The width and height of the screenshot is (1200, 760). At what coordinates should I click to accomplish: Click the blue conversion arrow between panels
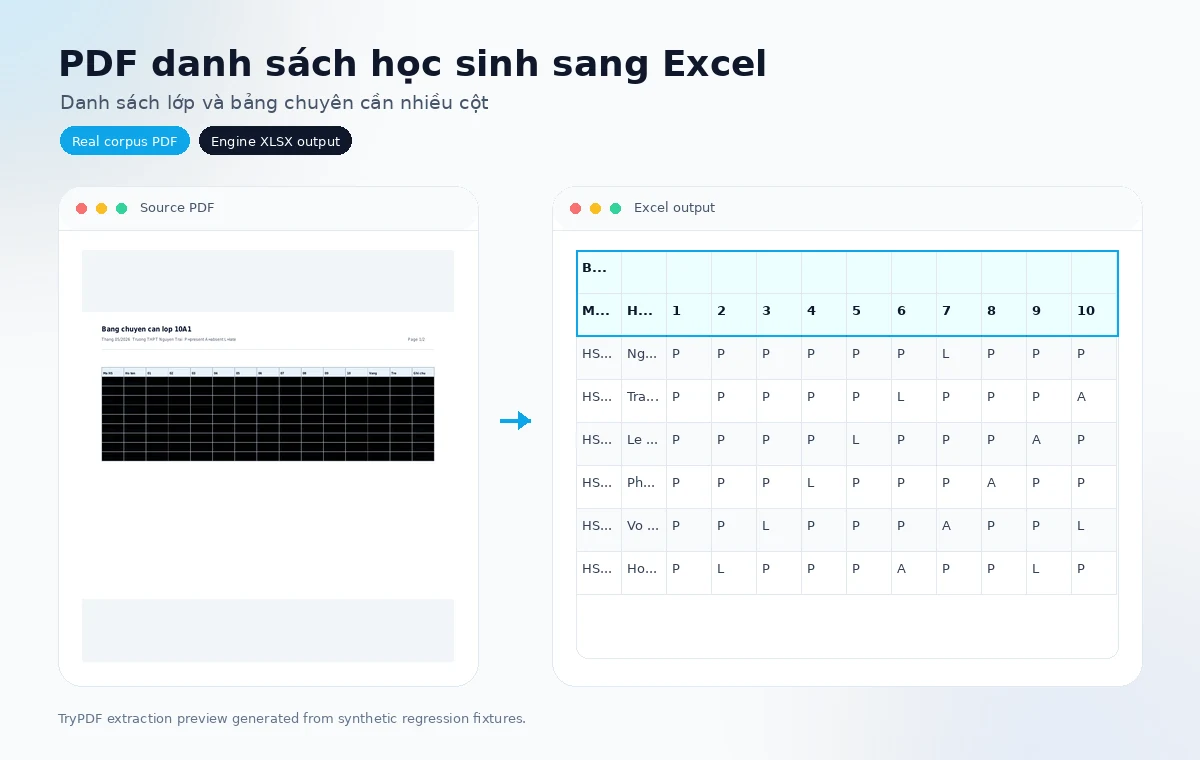pos(515,421)
